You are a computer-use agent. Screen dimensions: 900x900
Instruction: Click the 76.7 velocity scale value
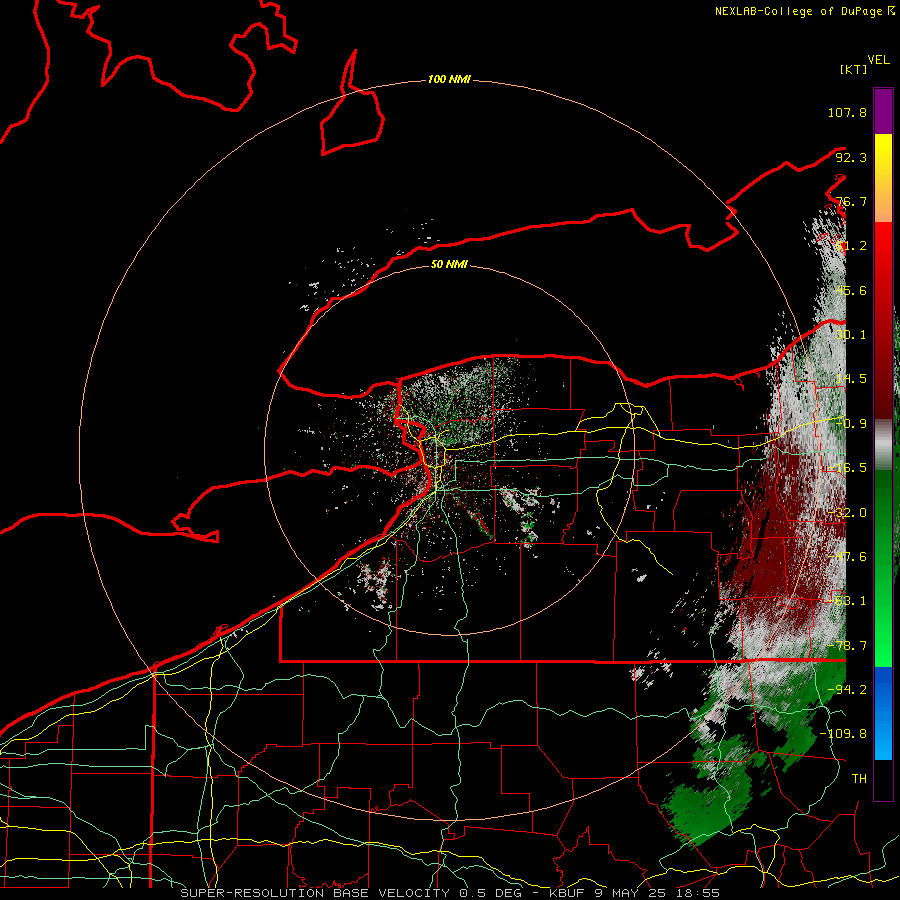(x=851, y=201)
